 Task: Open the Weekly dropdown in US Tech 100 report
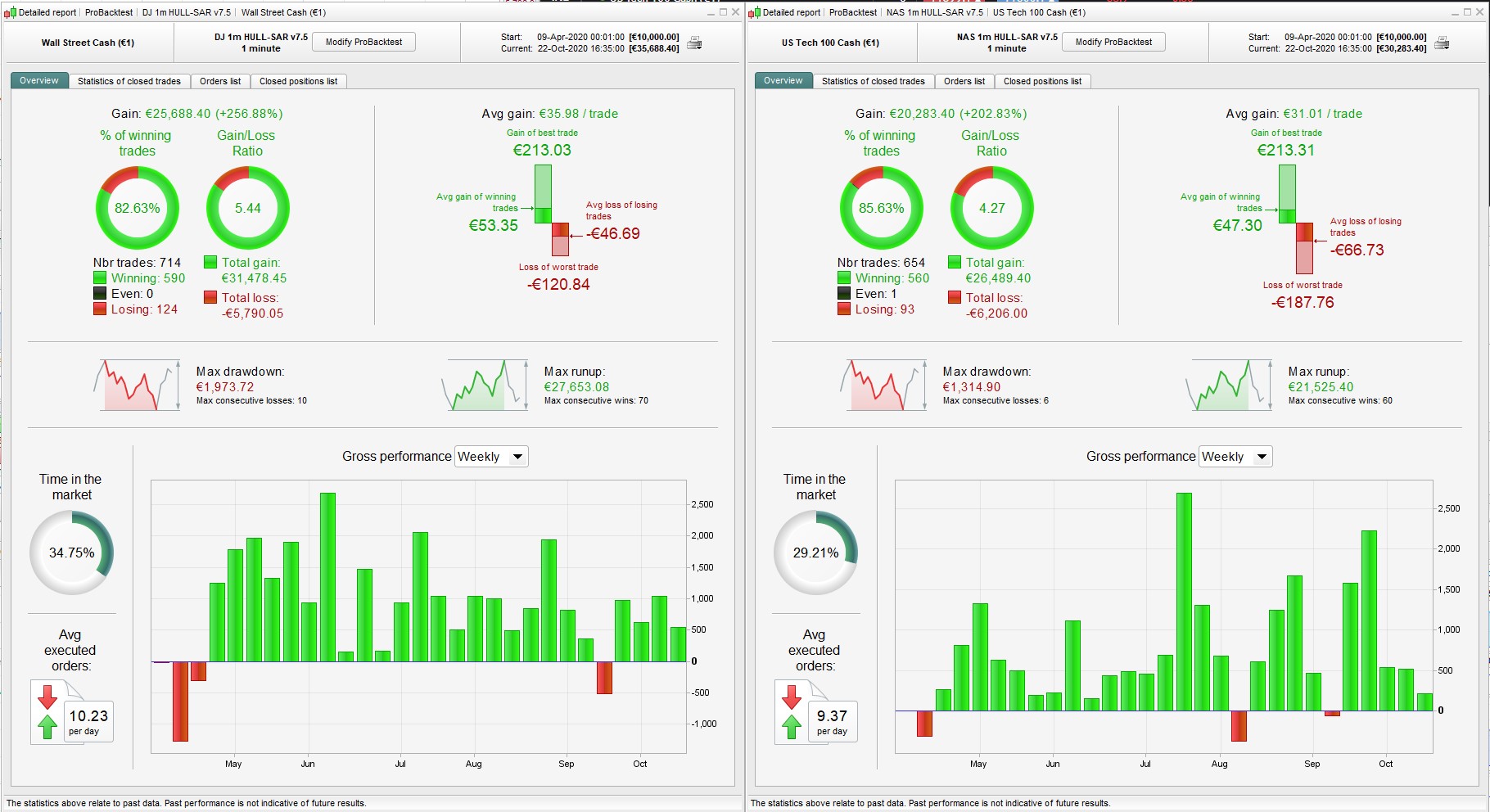pyautogui.click(x=1235, y=457)
